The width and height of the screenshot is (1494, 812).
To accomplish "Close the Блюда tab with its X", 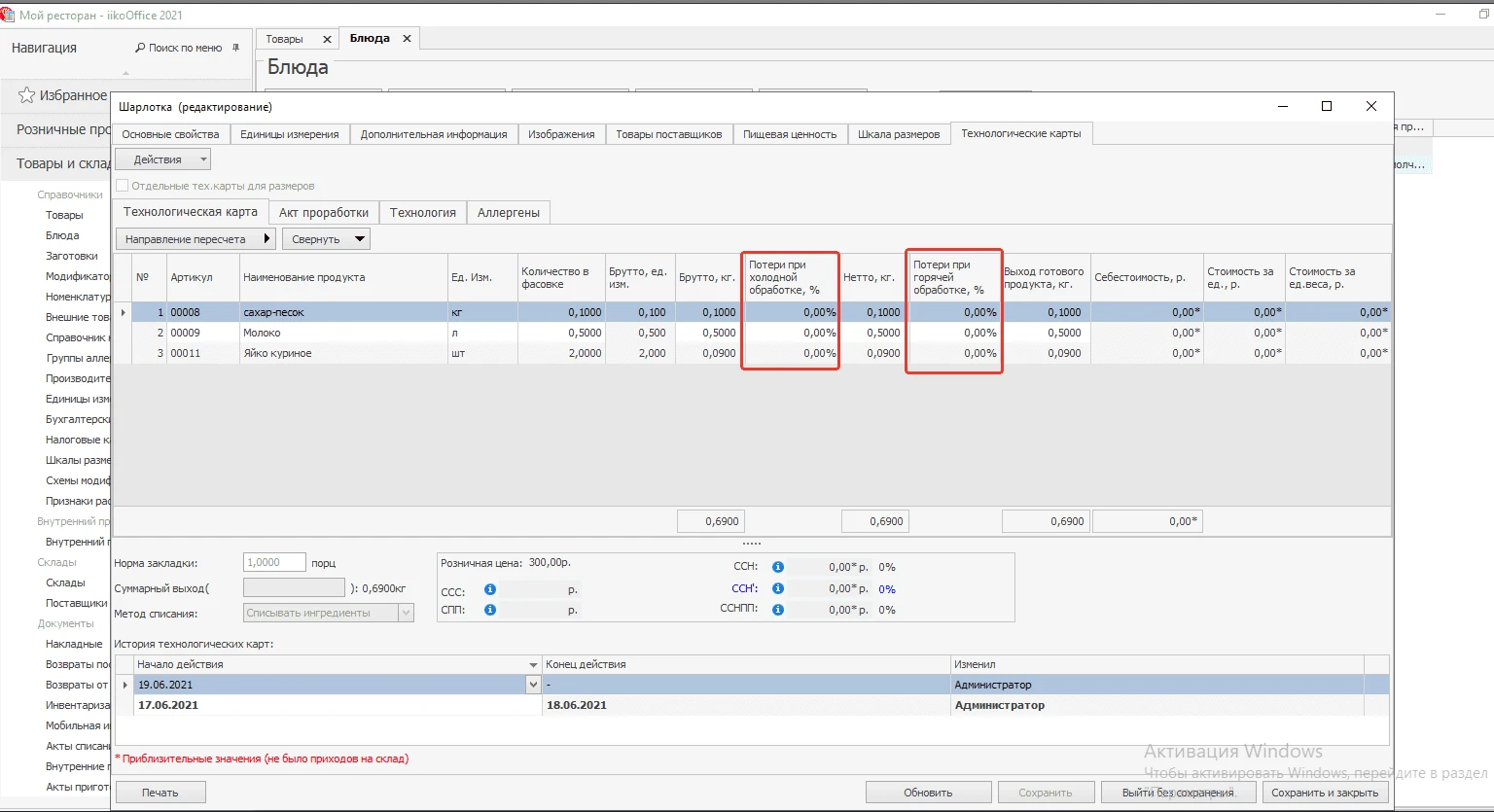I will click(x=407, y=39).
